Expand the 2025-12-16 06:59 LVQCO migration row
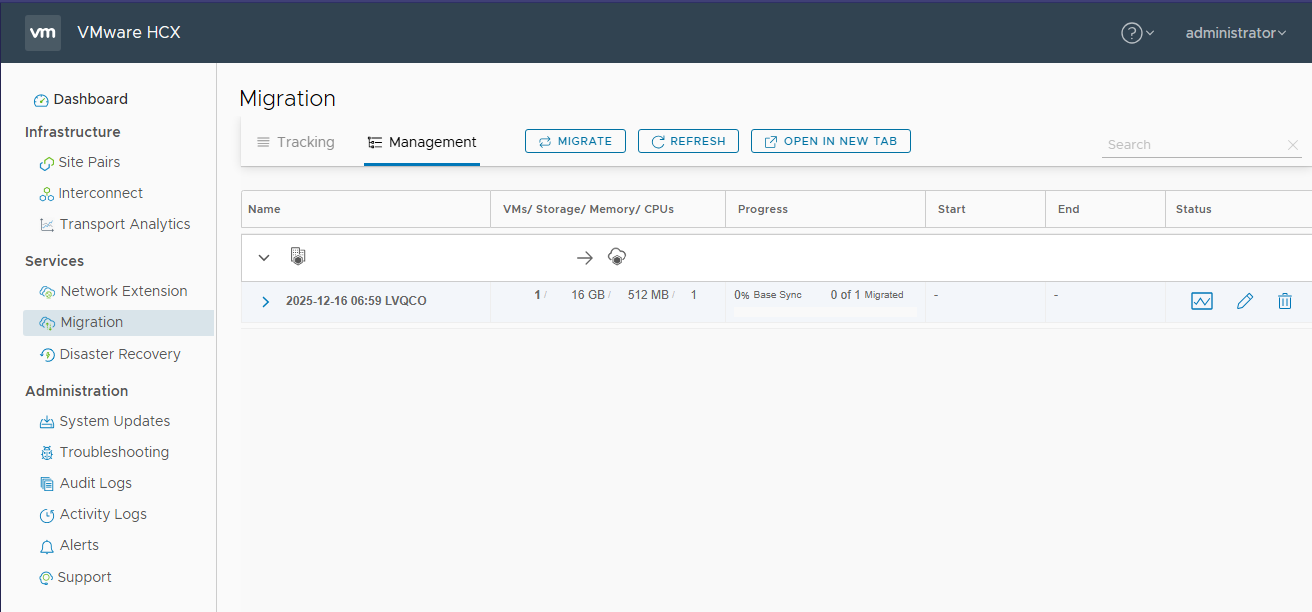1312x612 pixels. (265, 301)
